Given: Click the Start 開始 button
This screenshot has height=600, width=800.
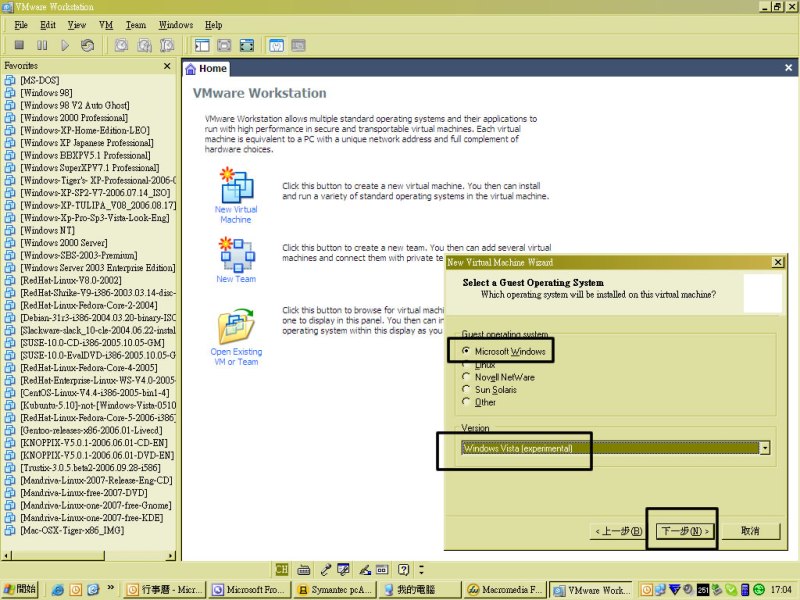Looking at the screenshot, I should click(x=20, y=589).
